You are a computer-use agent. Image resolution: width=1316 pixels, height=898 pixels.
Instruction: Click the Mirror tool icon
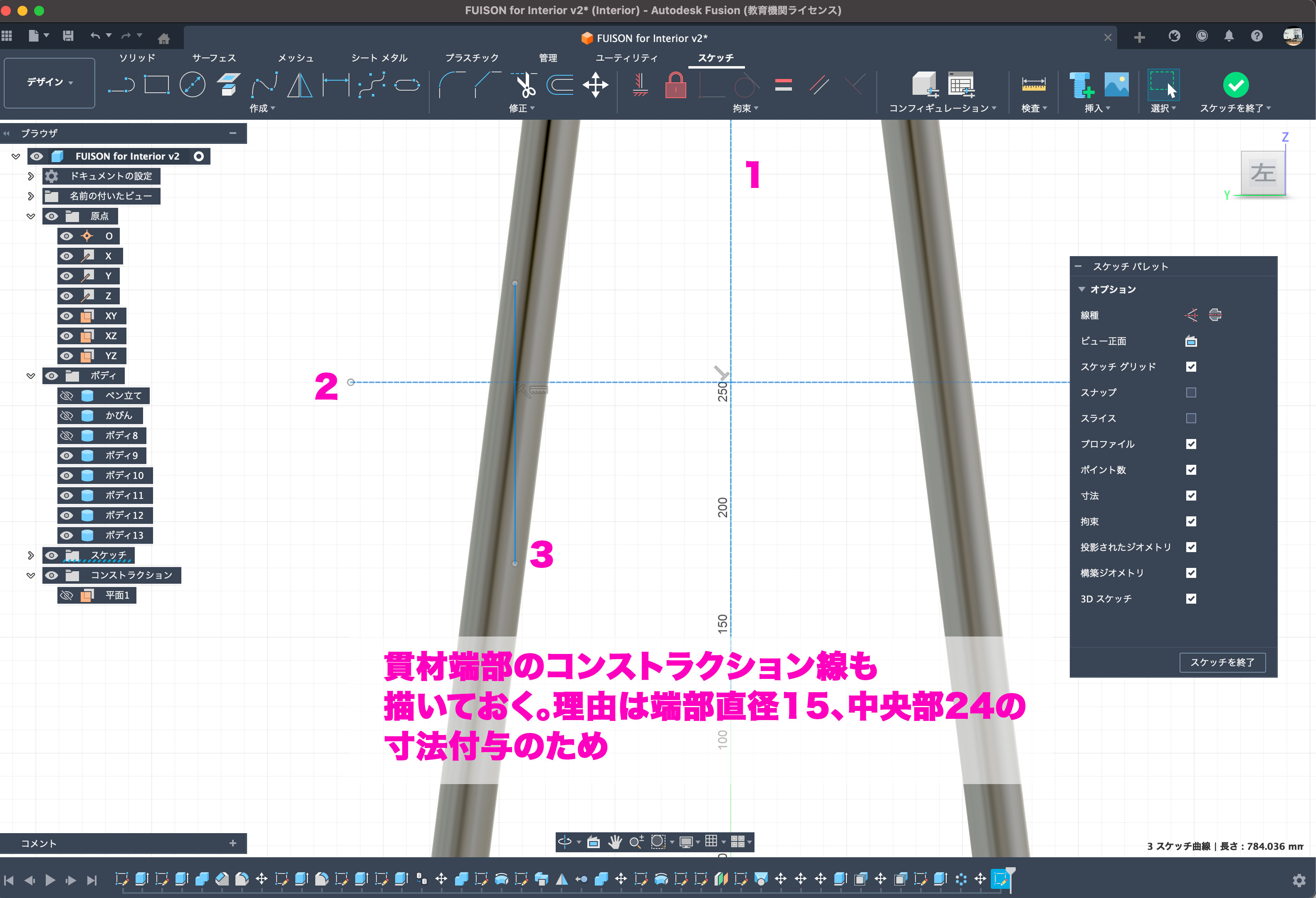pyautogui.click(x=299, y=85)
